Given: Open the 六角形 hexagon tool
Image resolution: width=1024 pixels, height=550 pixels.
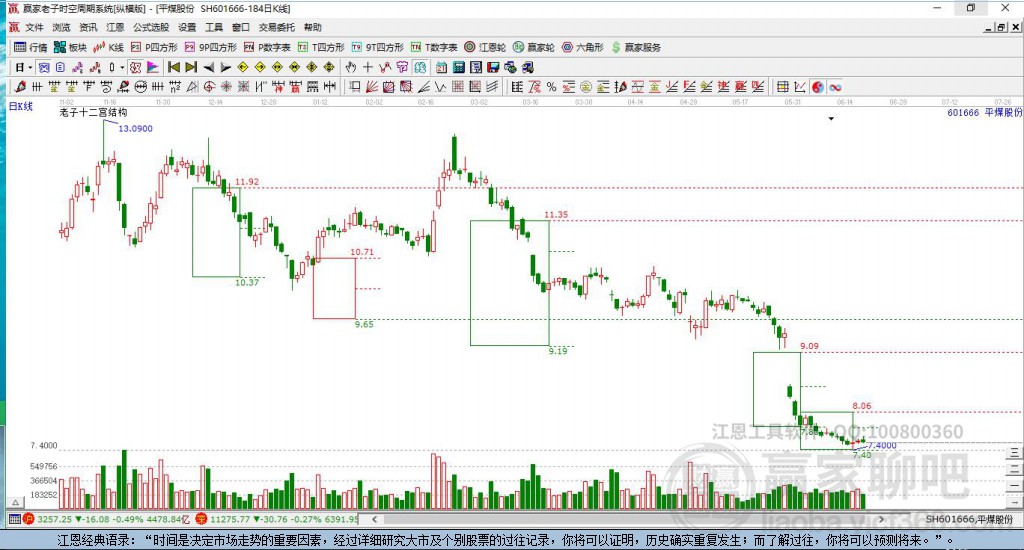Looking at the screenshot, I should pos(583,47).
